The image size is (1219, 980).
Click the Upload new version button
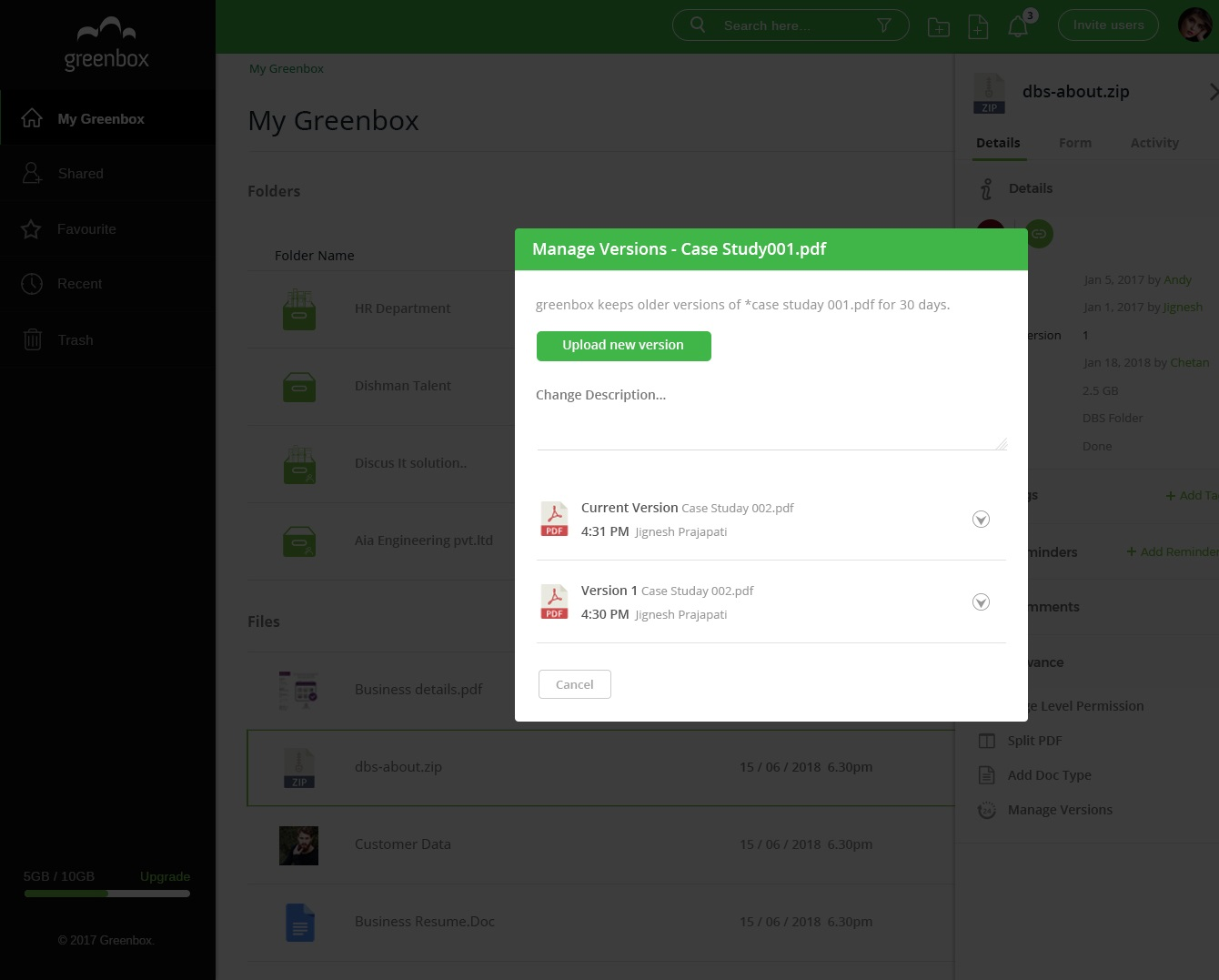(623, 346)
